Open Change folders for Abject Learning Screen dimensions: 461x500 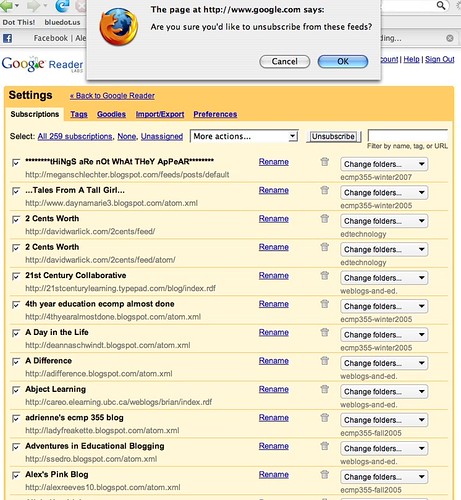[x=384, y=392]
